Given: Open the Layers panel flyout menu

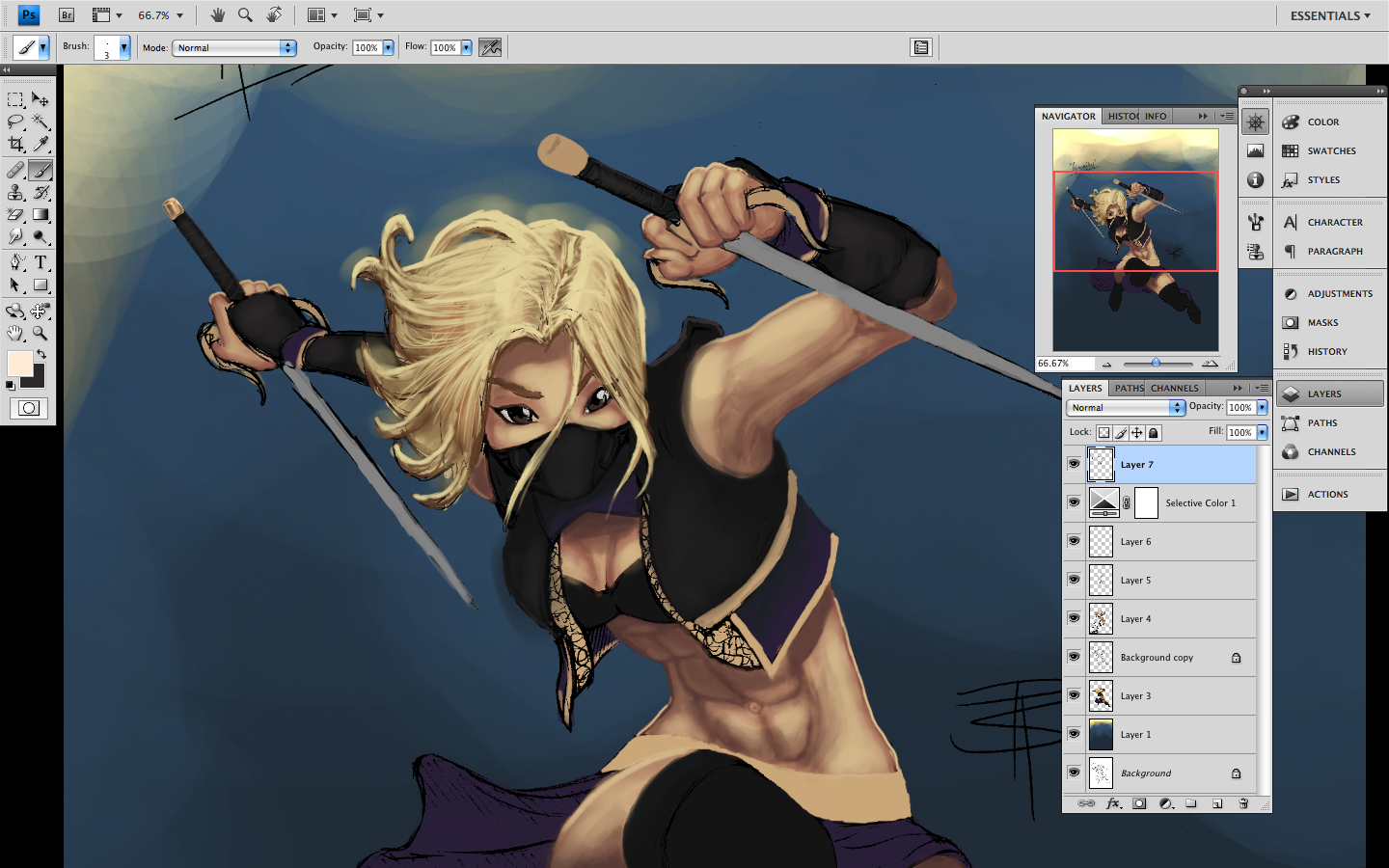Looking at the screenshot, I should coord(1261,388).
